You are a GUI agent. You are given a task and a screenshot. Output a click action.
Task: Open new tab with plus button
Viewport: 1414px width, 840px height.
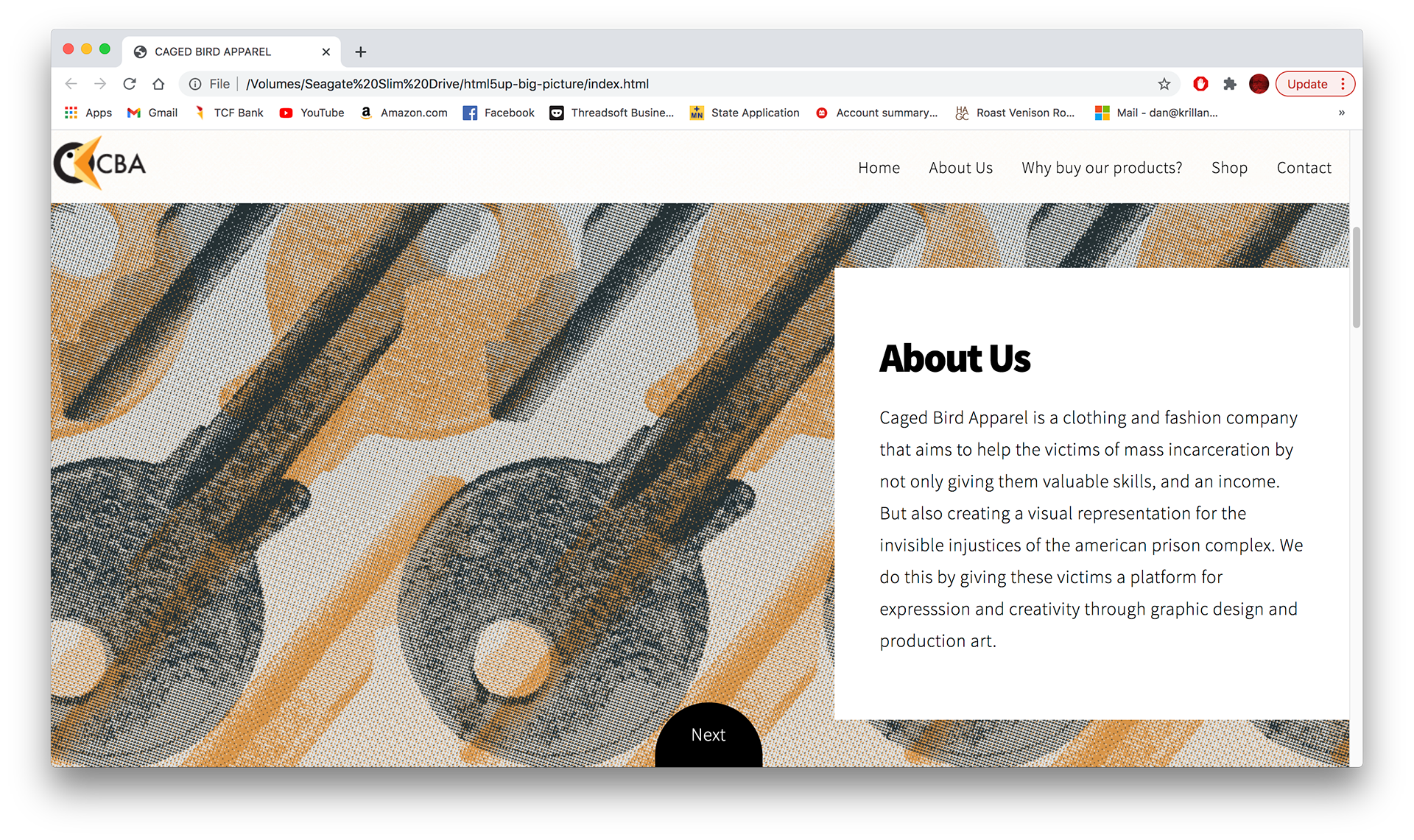(360, 52)
